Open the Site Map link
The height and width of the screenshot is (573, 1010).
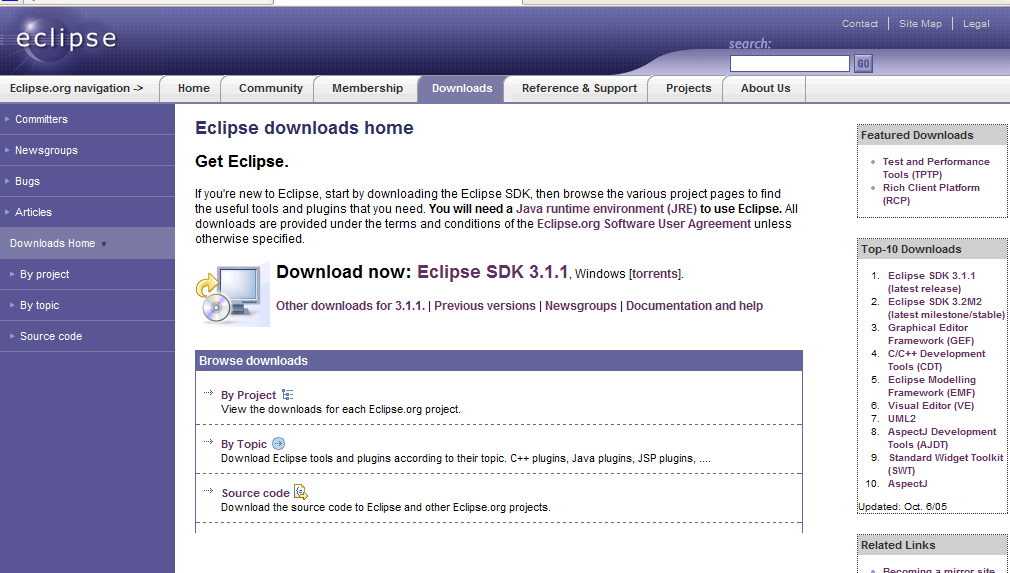pos(920,24)
